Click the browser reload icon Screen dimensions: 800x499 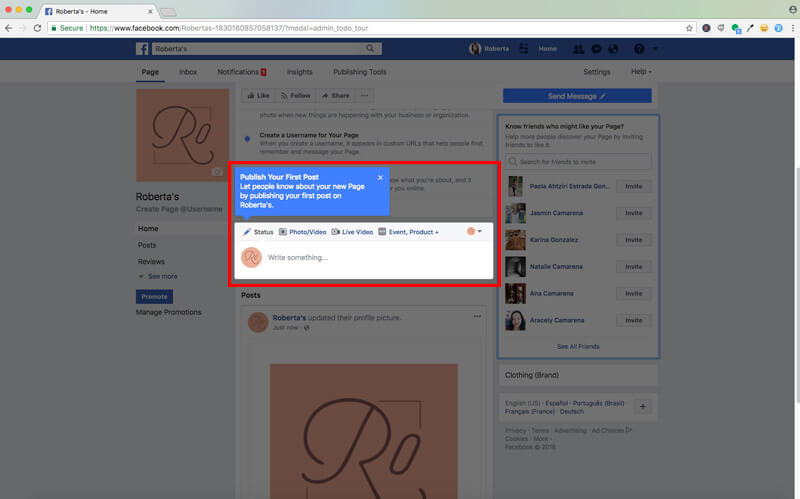pyautogui.click(x=37, y=28)
